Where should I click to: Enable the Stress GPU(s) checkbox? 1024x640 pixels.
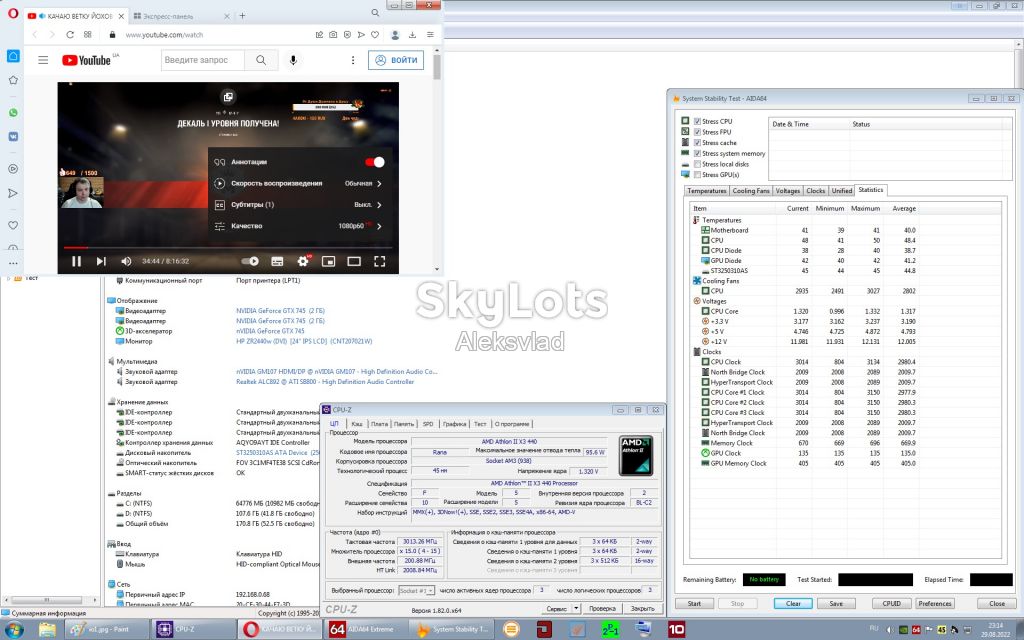[697, 174]
